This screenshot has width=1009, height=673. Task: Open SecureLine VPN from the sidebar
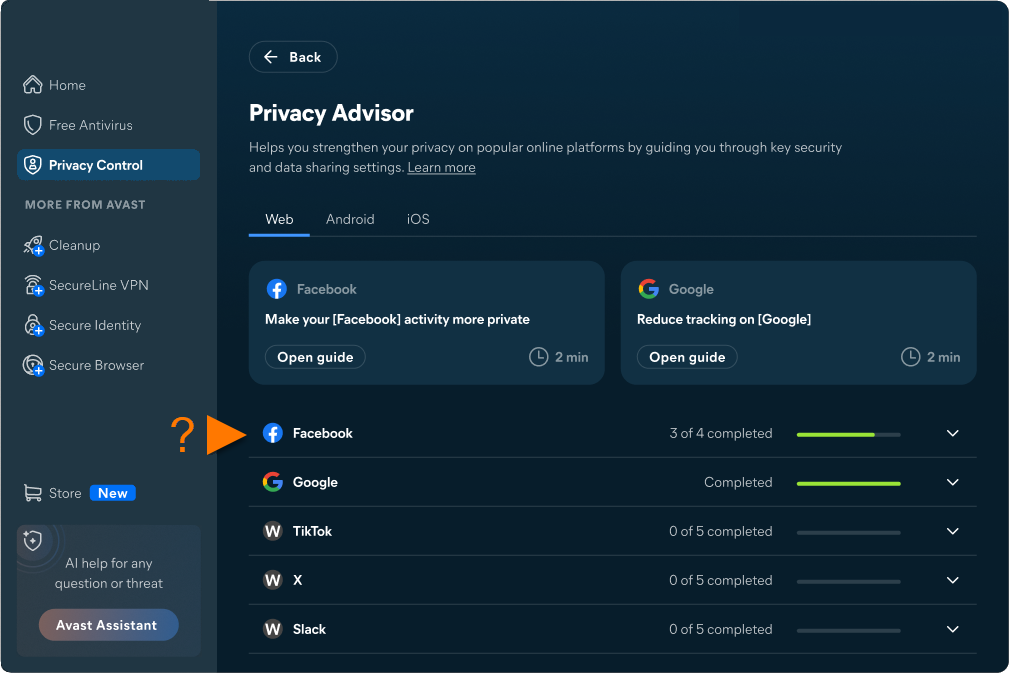tap(108, 285)
